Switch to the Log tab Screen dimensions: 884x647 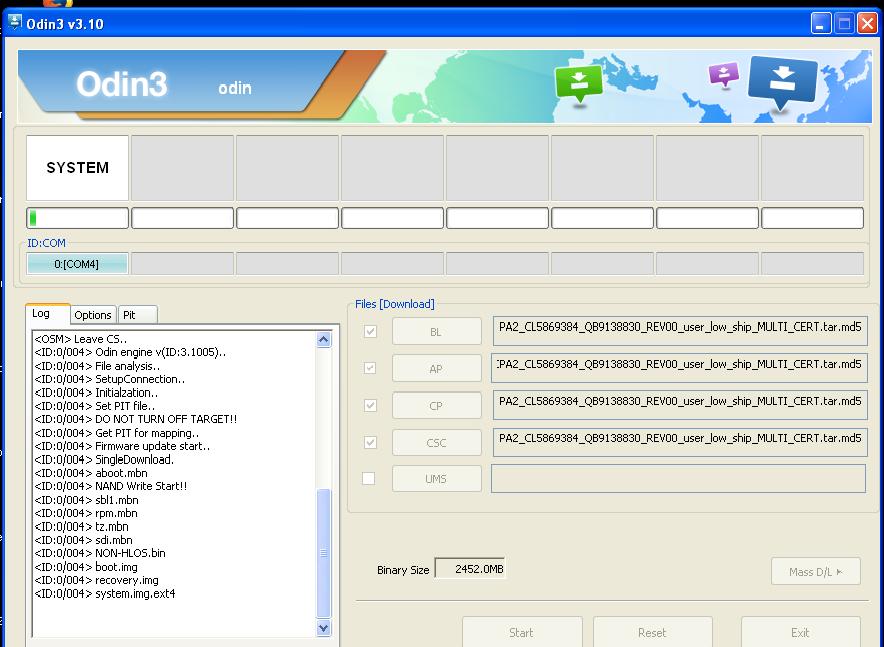[48, 313]
